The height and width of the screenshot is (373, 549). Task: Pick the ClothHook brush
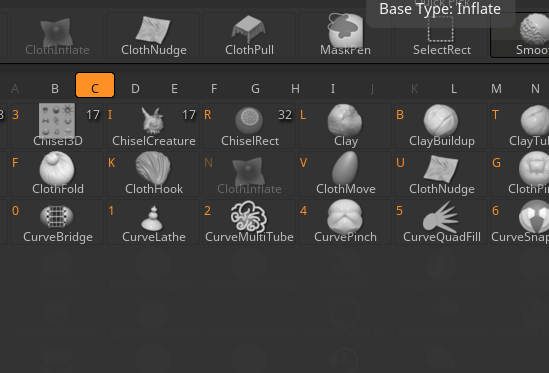(x=153, y=174)
